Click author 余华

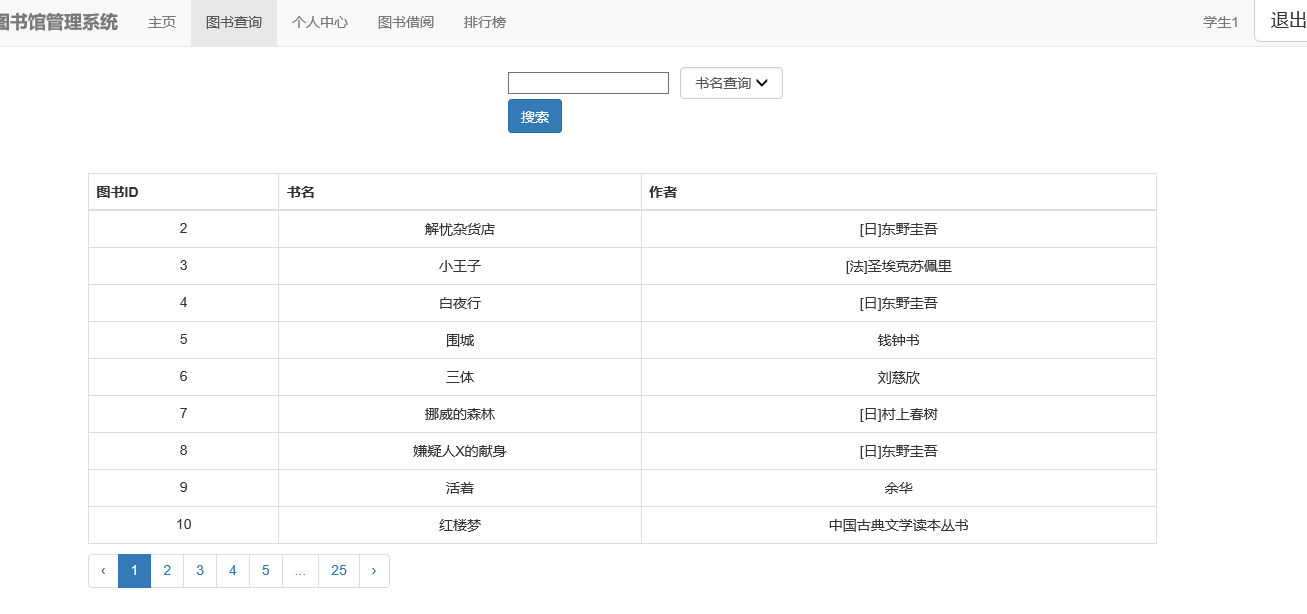click(x=899, y=488)
